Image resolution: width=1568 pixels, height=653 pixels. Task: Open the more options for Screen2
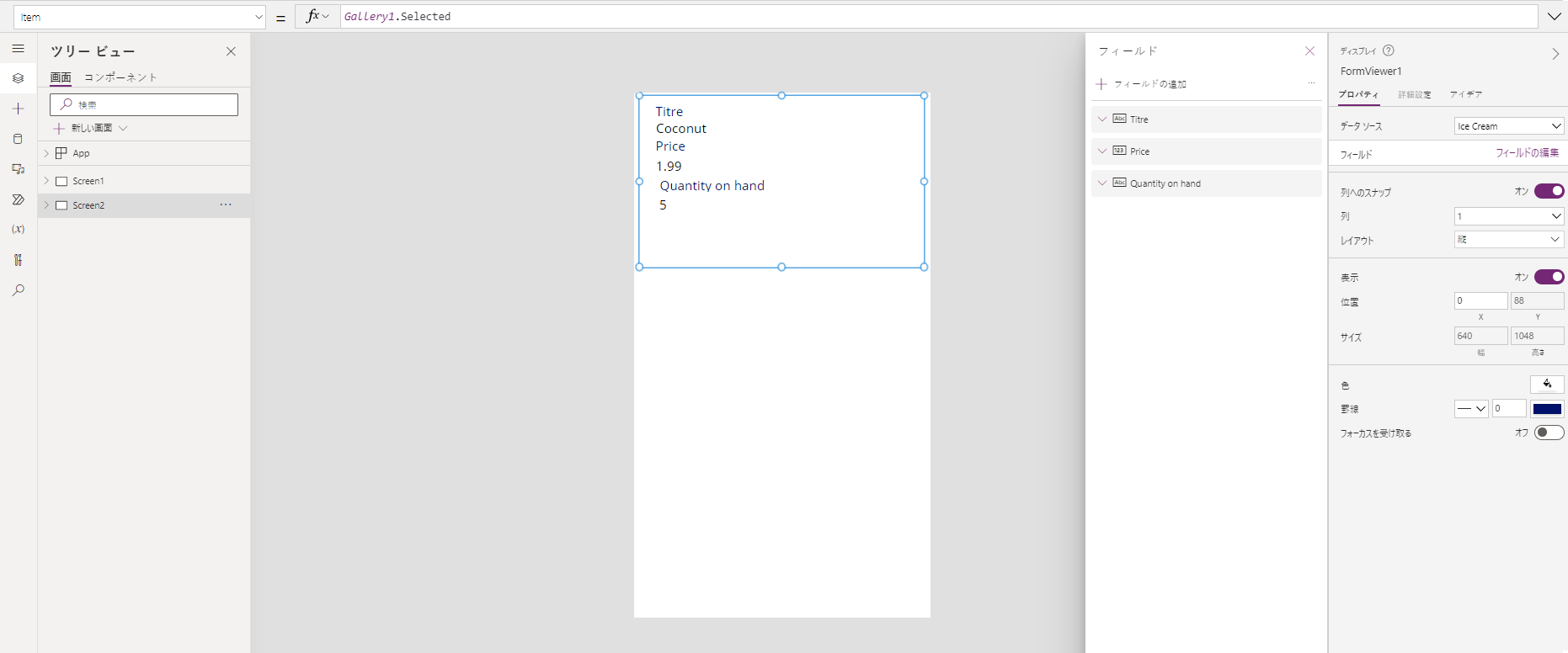(x=226, y=204)
